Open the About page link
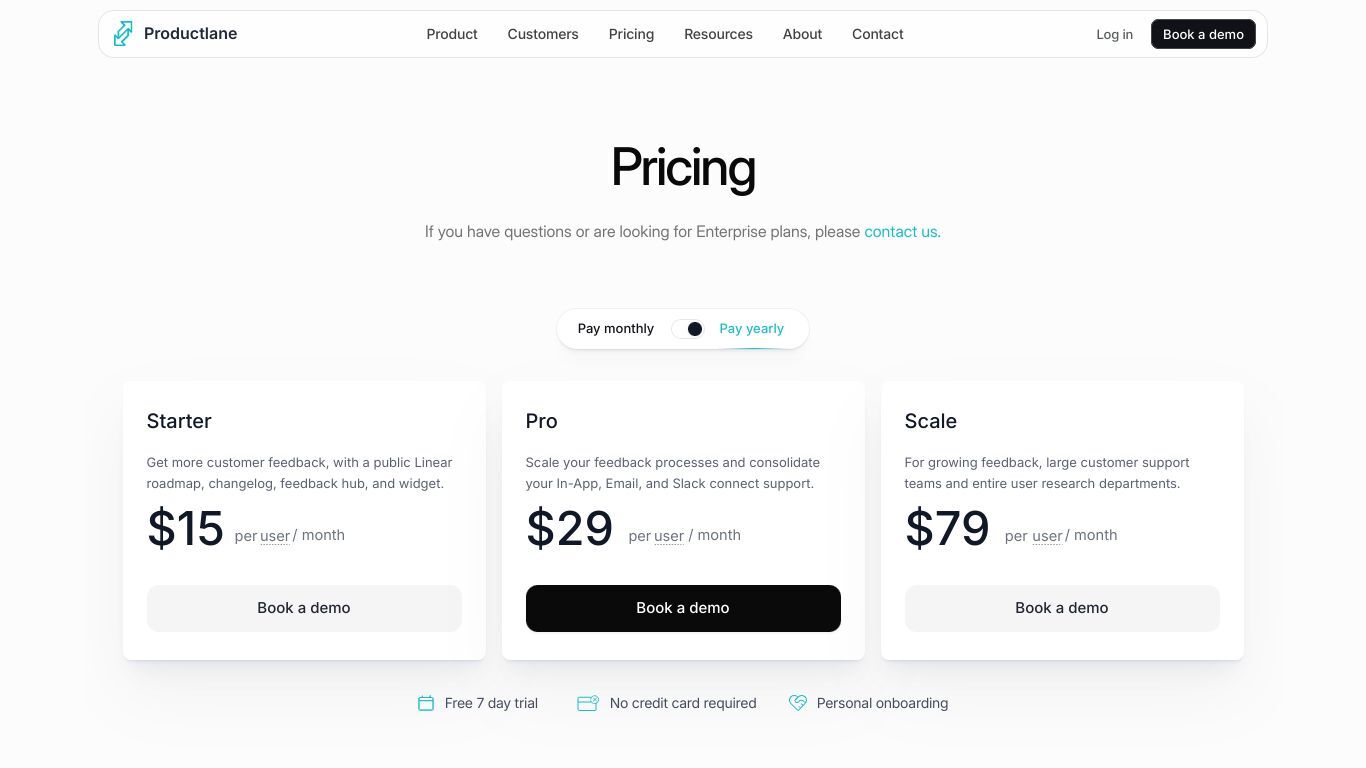This screenshot has height=768, width=1366. click(802, 34)
